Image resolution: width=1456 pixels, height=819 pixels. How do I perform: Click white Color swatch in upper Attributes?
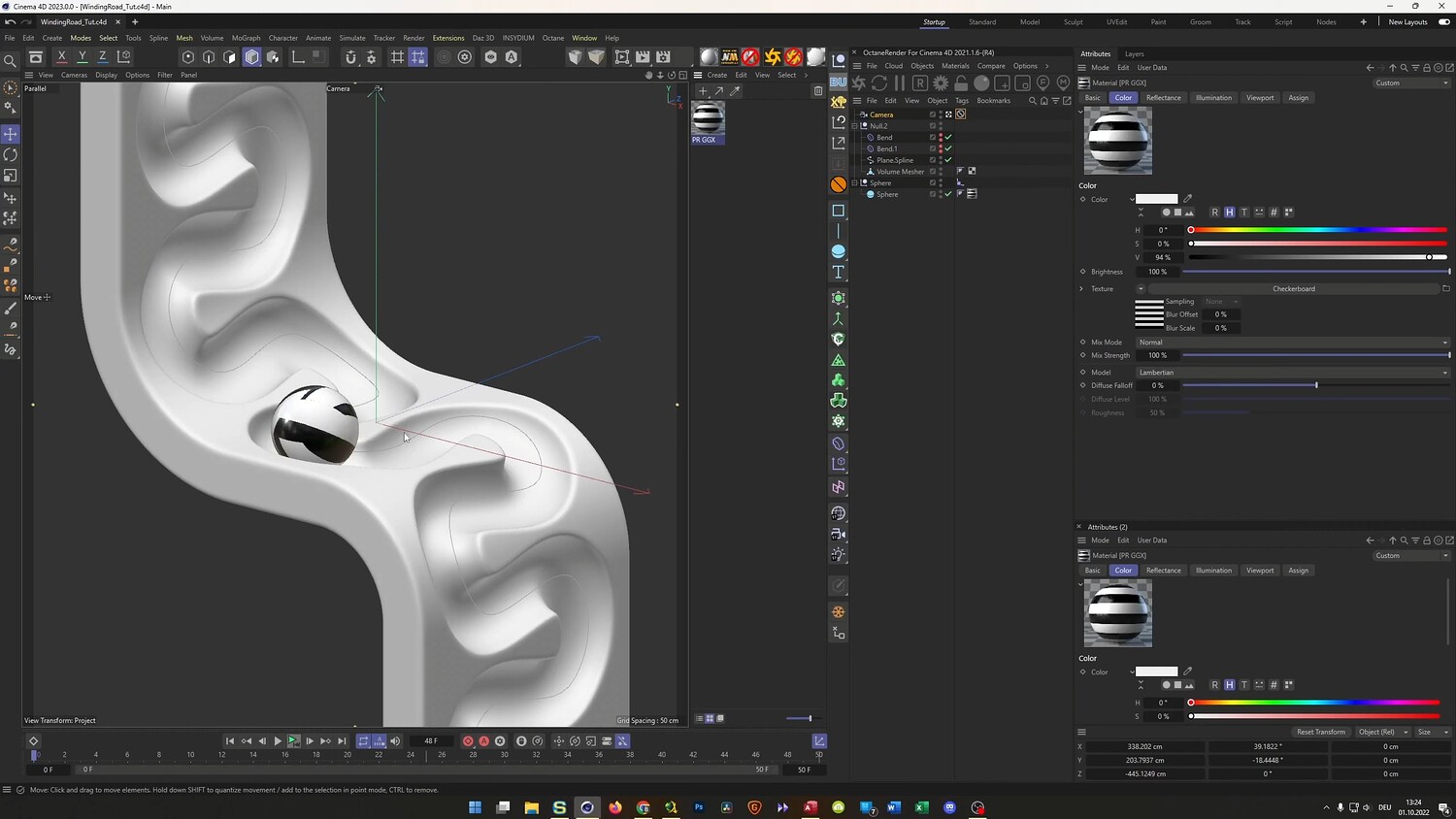click(1156, 199)
